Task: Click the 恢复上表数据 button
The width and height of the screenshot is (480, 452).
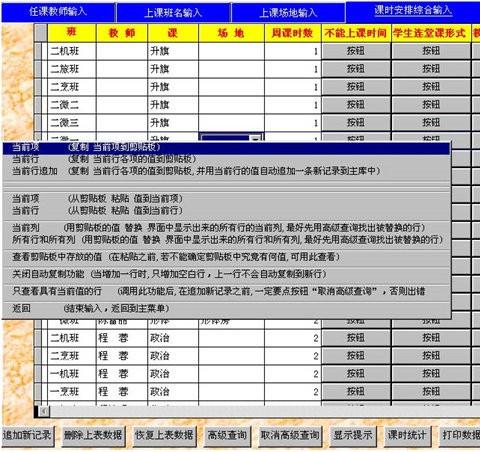Action: pos(164,435)
